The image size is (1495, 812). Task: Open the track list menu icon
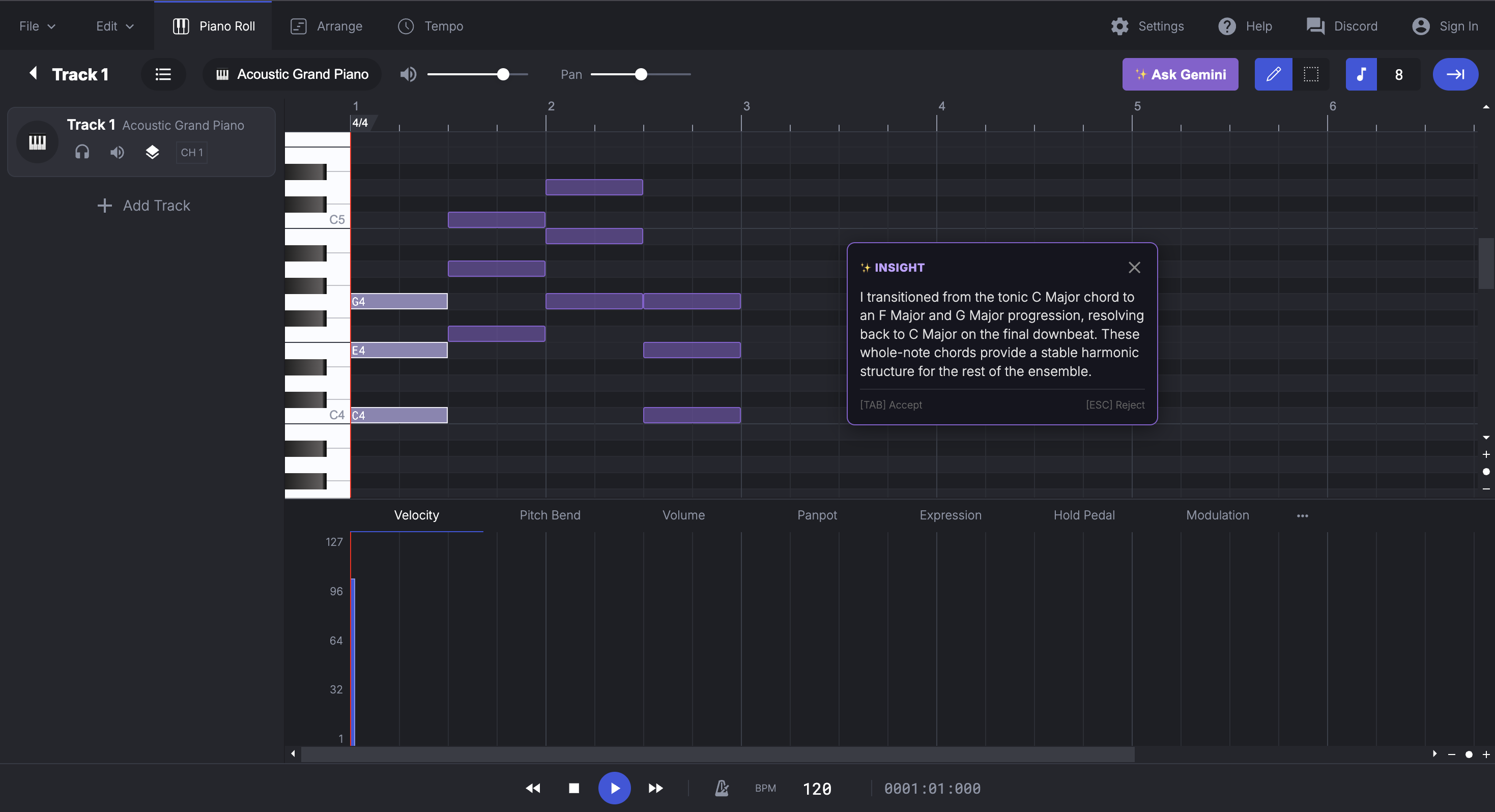click(x=163, y=74)
